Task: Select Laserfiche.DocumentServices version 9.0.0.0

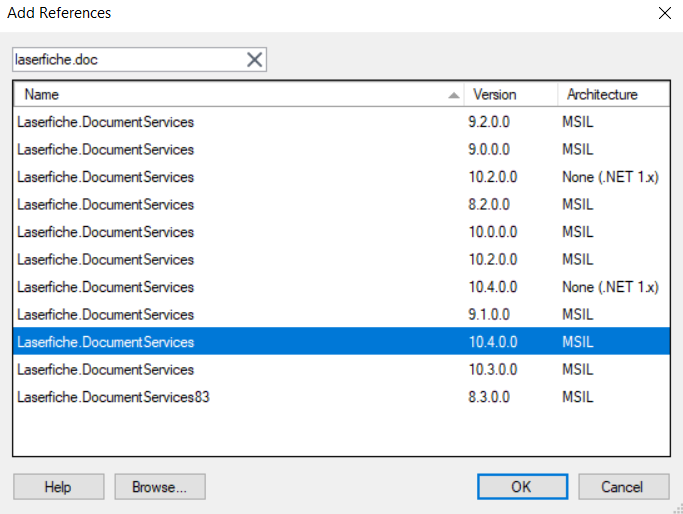Action: [x=342, y=149]
